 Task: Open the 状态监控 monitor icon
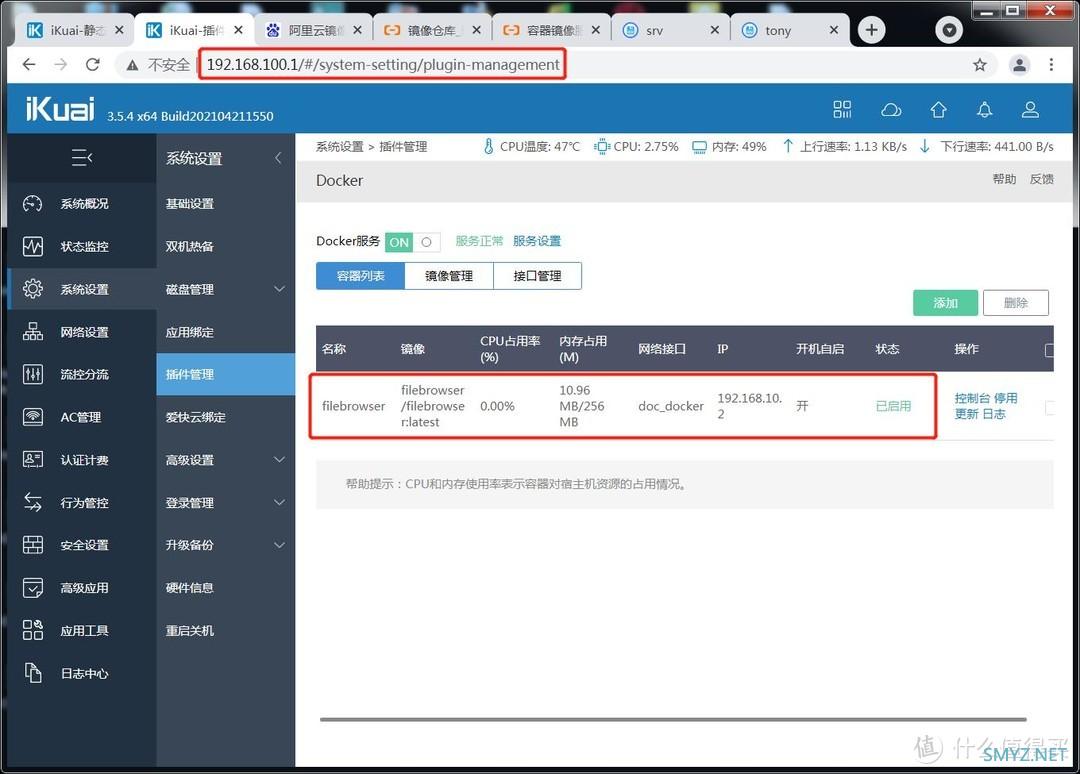[x=32, y=247]
